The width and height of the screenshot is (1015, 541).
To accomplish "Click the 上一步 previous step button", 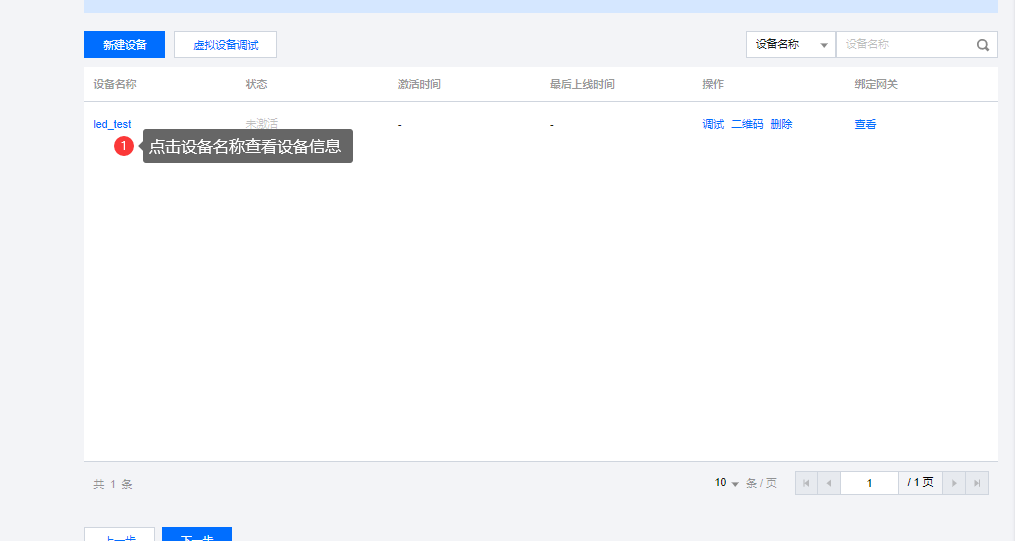I will (x=119, y=535).
